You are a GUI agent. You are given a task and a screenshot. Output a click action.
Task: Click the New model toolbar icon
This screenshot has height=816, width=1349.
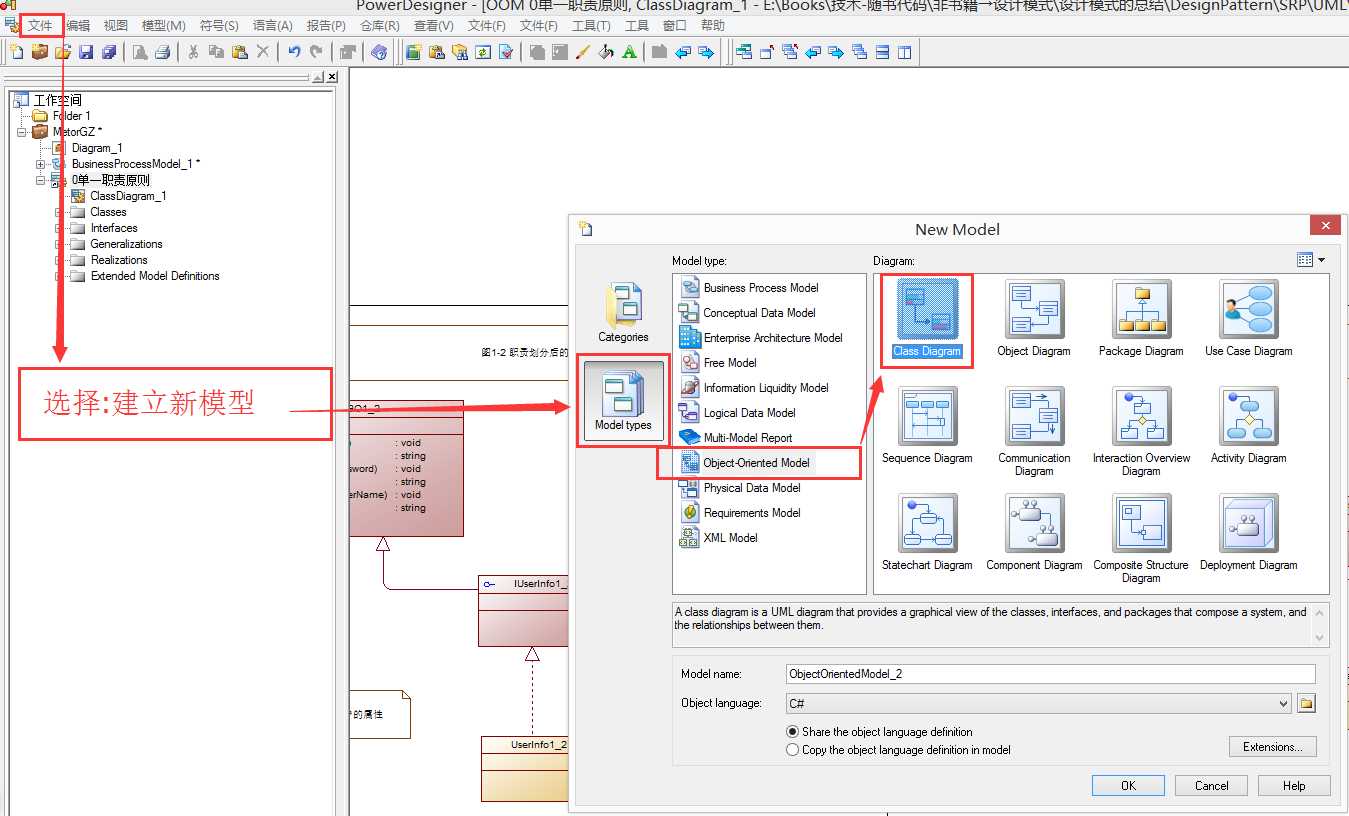click(16, 52)
